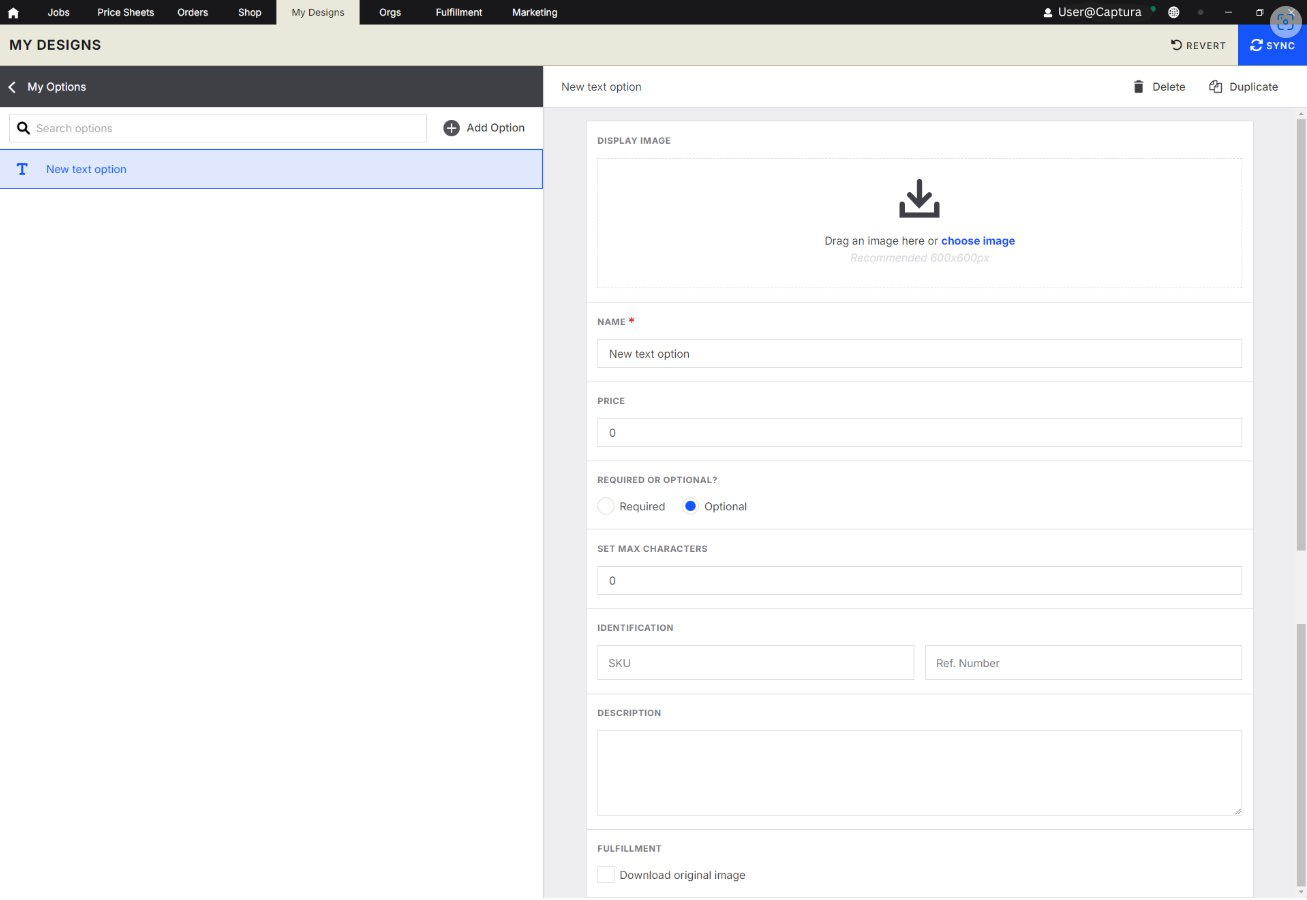
Task: Click Add Option button
Action: 484,128
